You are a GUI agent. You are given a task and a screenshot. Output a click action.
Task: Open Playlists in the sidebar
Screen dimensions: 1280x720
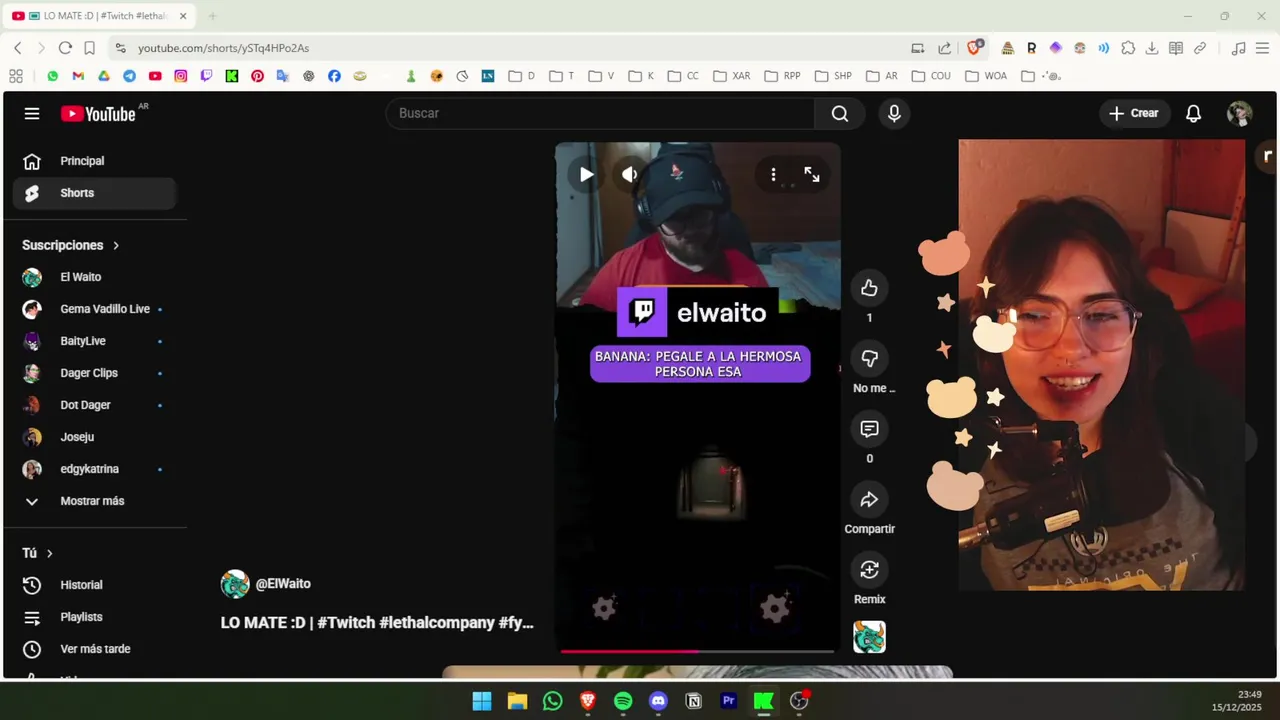[95, 617]
